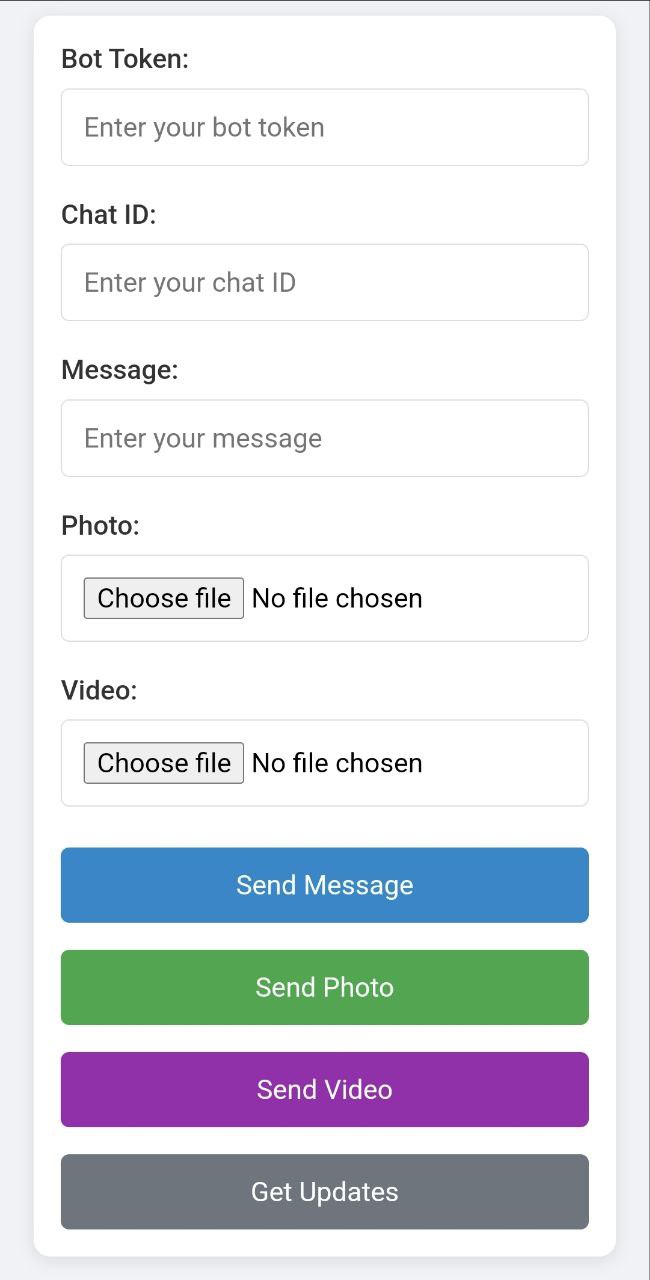650x1280 pixels.
Task: Click "No file chosen" text under Photo
Action: tap(337, 598)
